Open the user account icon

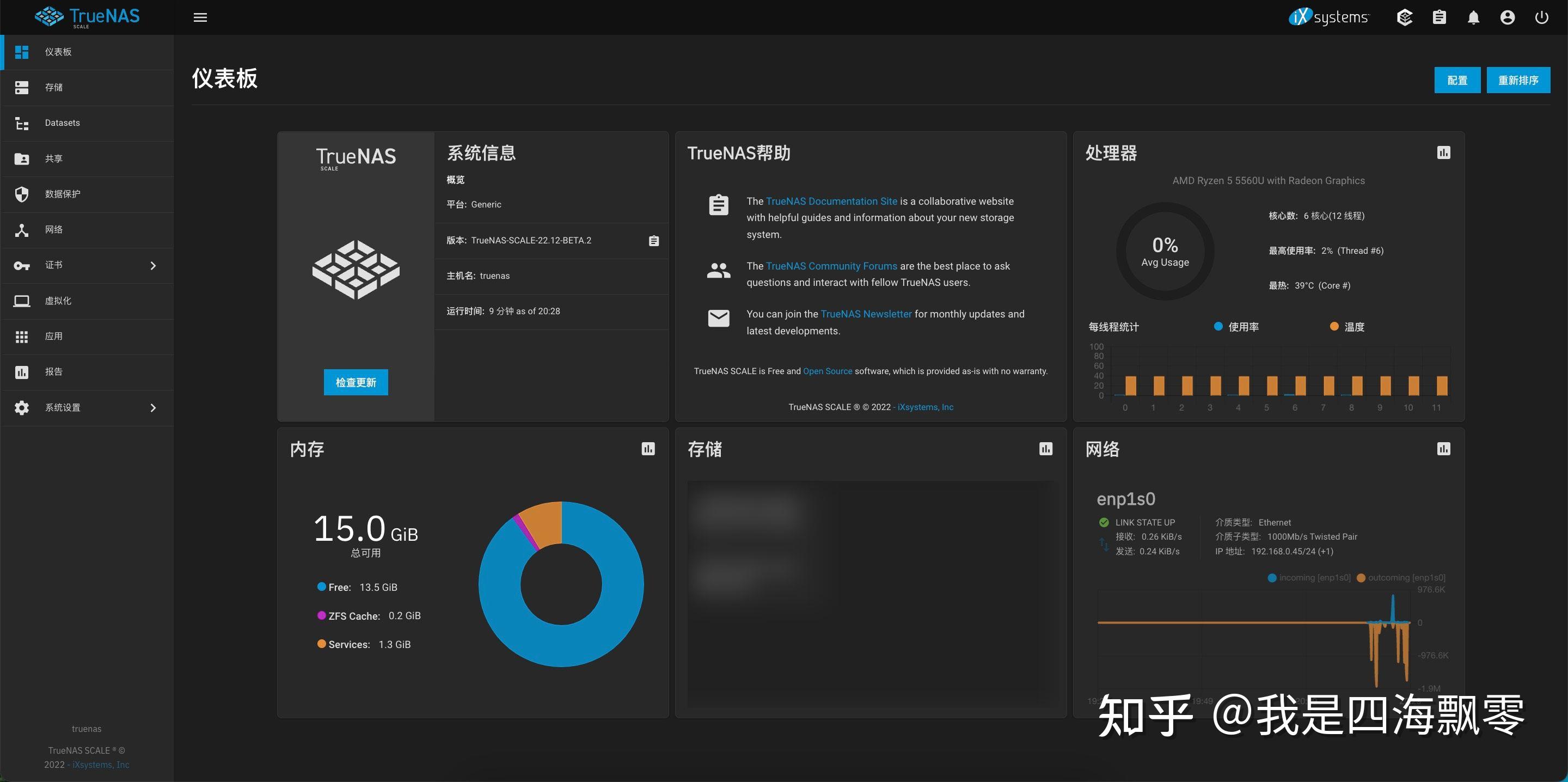coord(1508,16)
